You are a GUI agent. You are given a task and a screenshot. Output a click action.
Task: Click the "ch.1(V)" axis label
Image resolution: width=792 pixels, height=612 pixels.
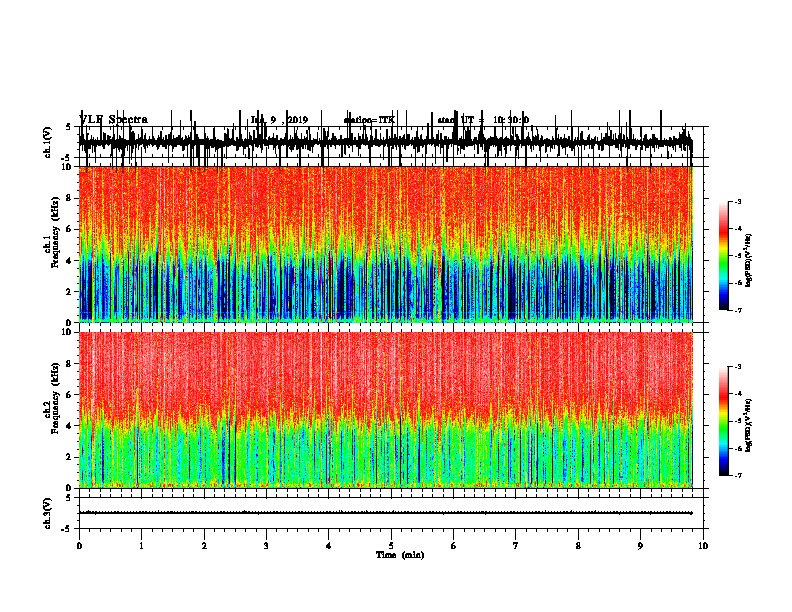click(47, 142)
